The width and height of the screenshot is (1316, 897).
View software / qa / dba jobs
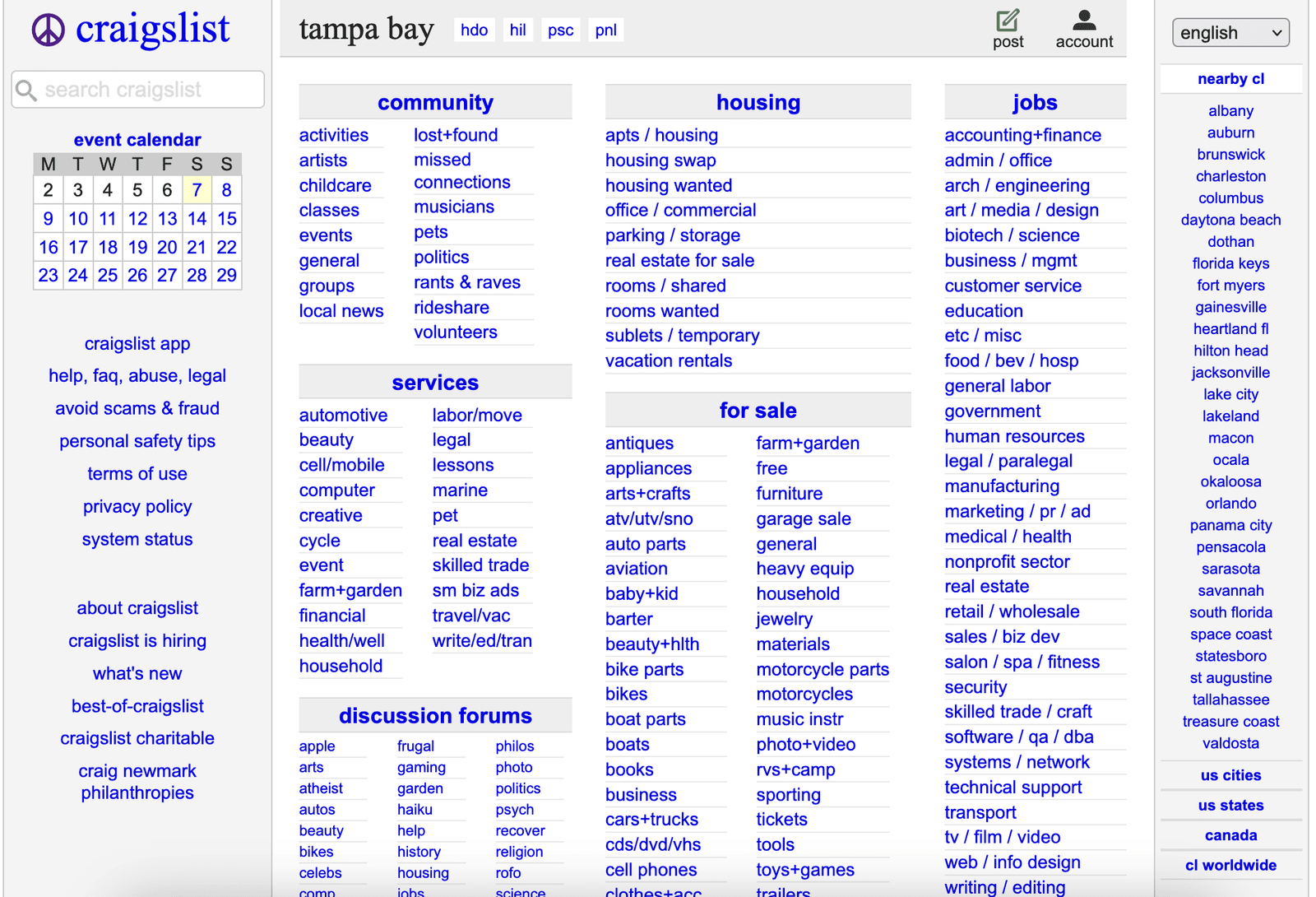(1018, 737)
